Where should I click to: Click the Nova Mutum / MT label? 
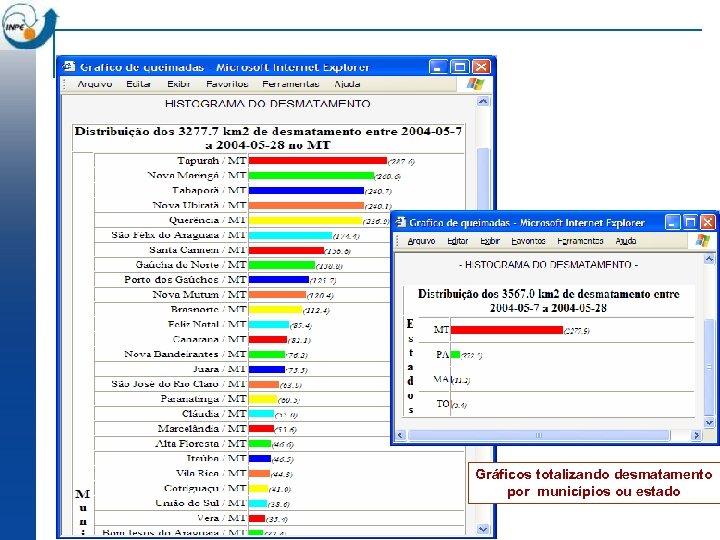tap(200, 294)
